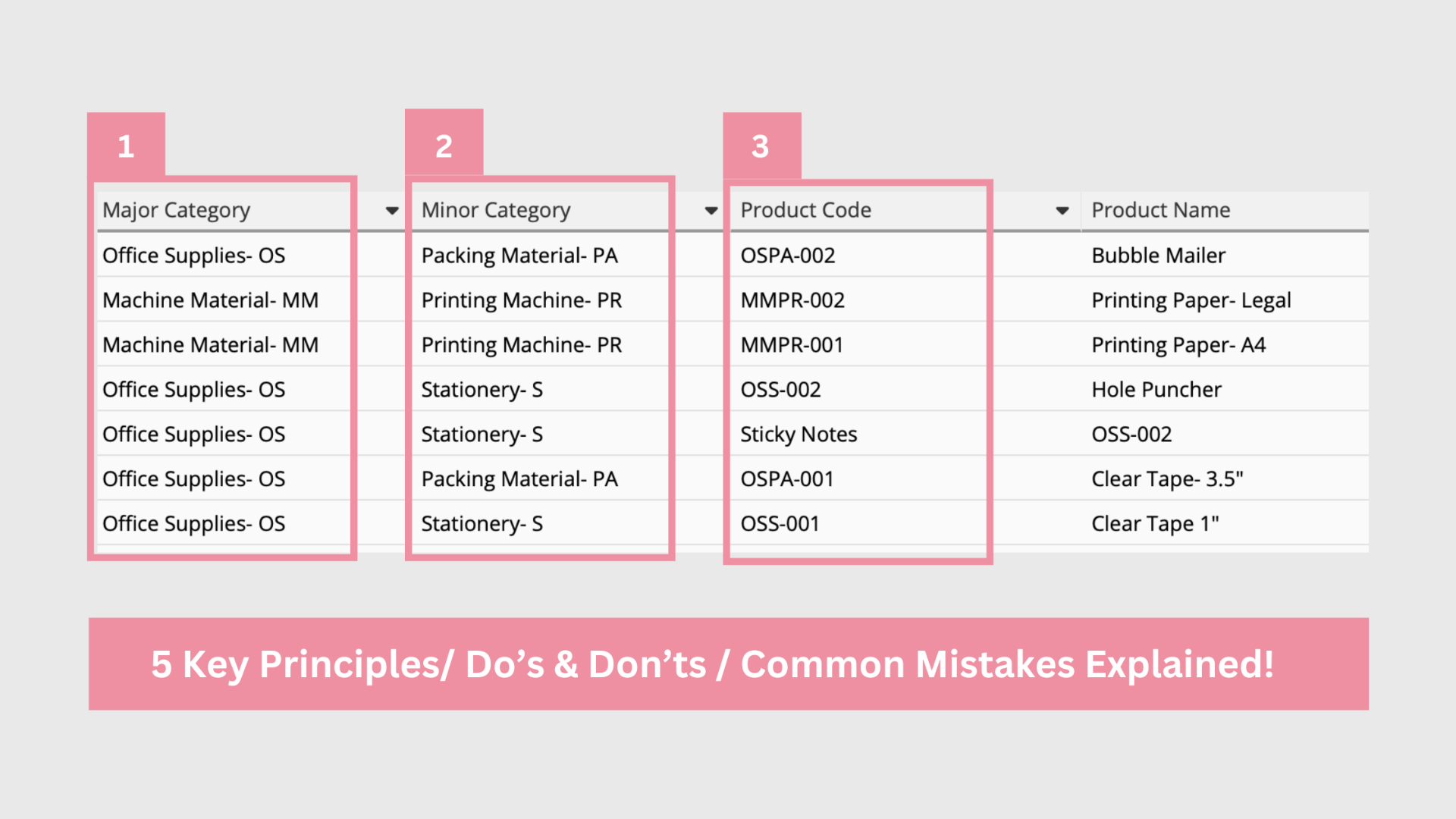Click the Product Name column header
The image size is (1456, 819).
click(1160, 210)
